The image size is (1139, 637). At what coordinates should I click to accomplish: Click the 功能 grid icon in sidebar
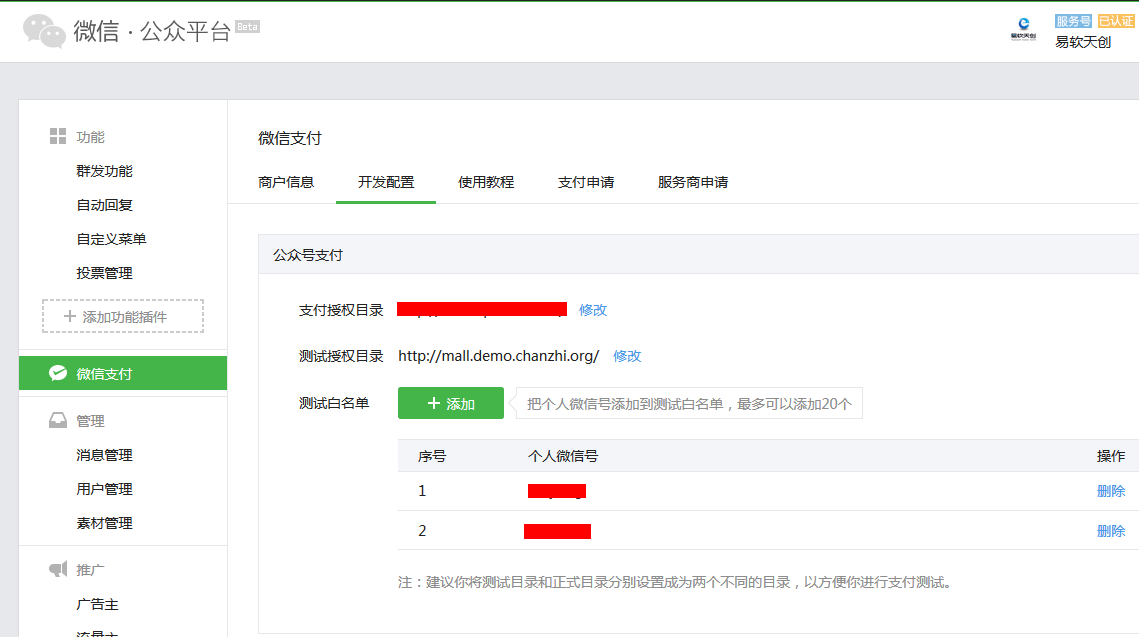tap(57, 136)
